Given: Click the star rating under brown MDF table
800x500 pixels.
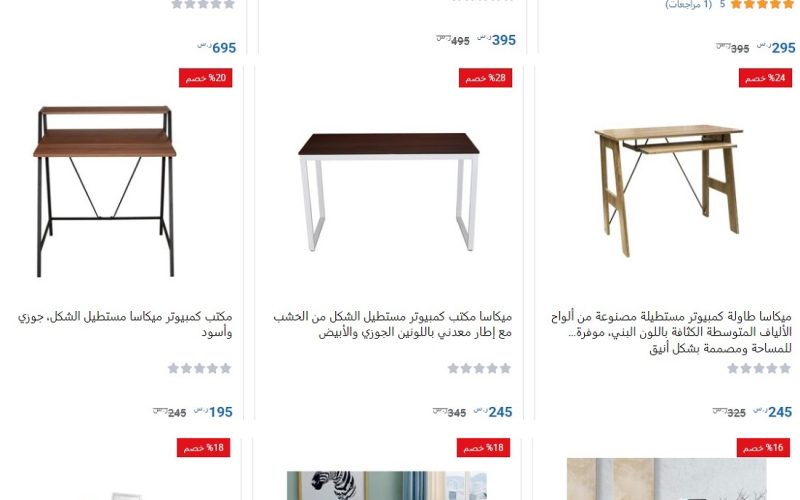Looking at the screenshot, I should pos(759,368).
